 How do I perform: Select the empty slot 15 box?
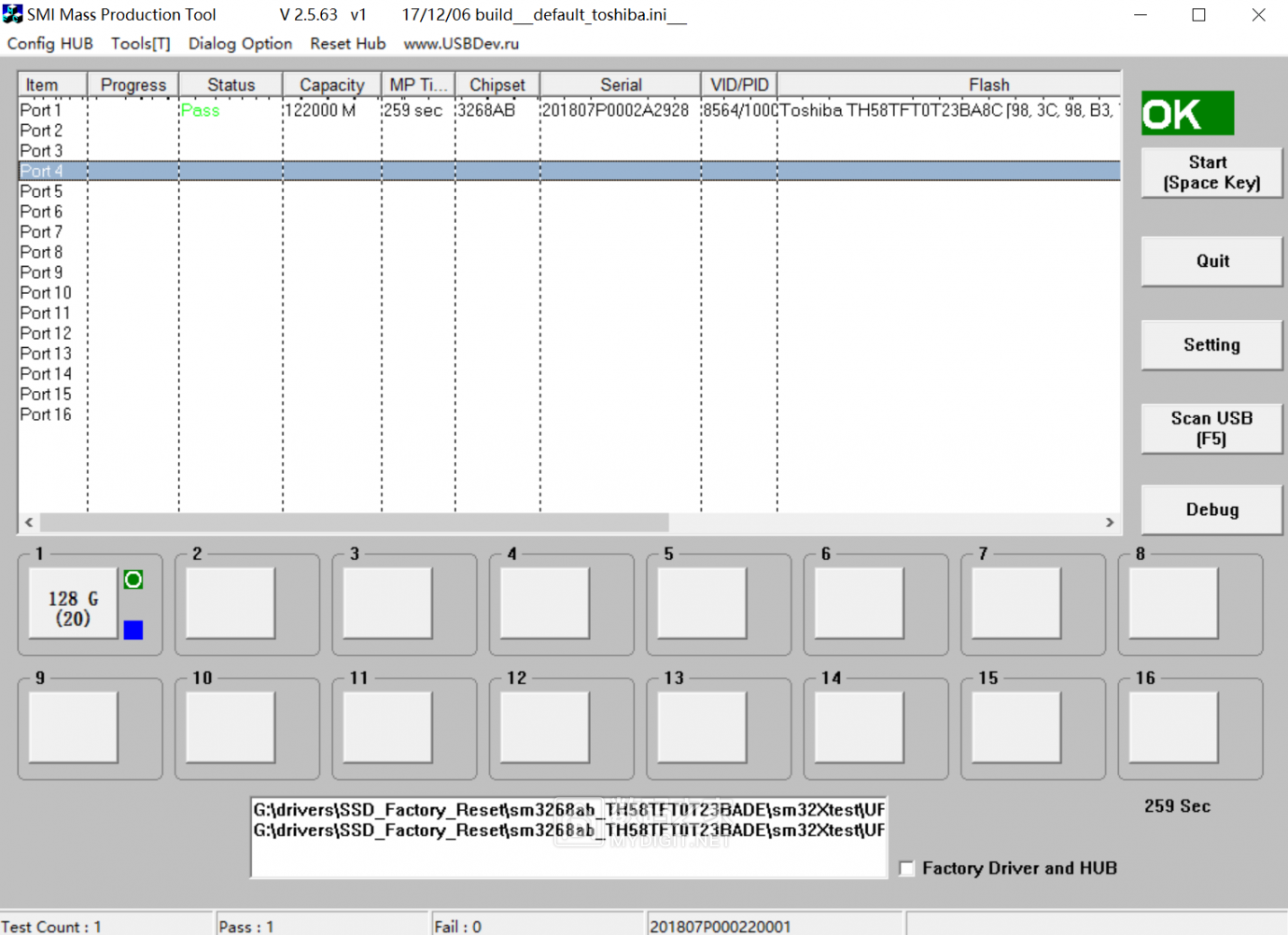click(x=1016, y=727)
